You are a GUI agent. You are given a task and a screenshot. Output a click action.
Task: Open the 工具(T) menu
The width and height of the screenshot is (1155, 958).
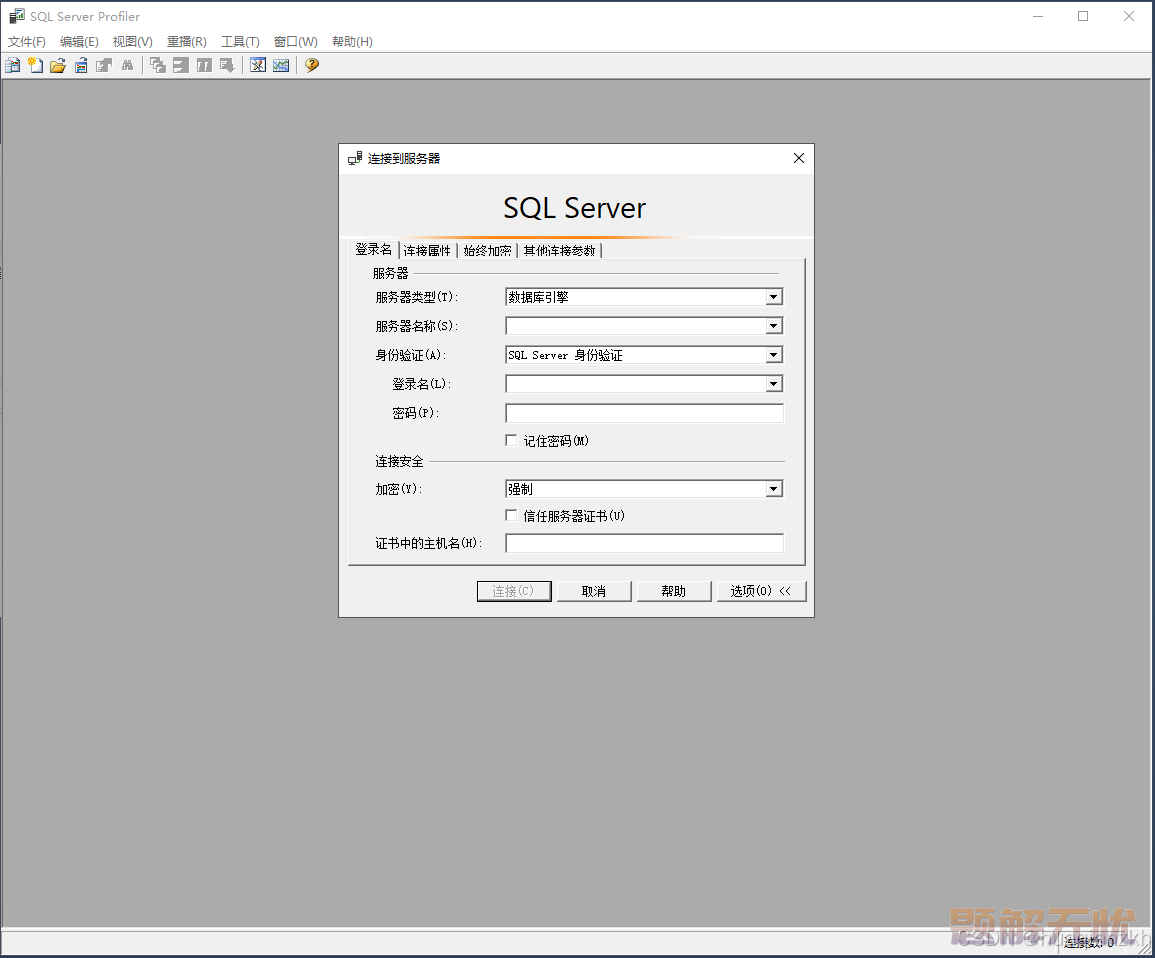click(x=240, y=42)
